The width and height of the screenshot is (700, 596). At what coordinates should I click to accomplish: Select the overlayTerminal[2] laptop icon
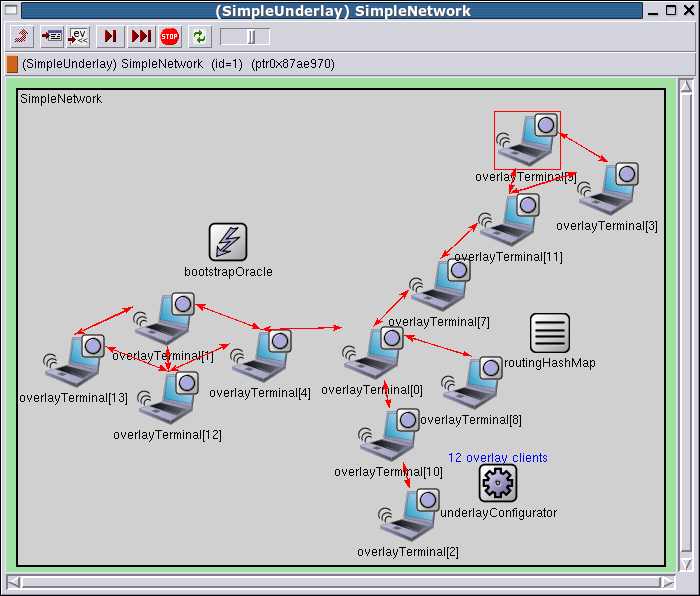[409, 515]
